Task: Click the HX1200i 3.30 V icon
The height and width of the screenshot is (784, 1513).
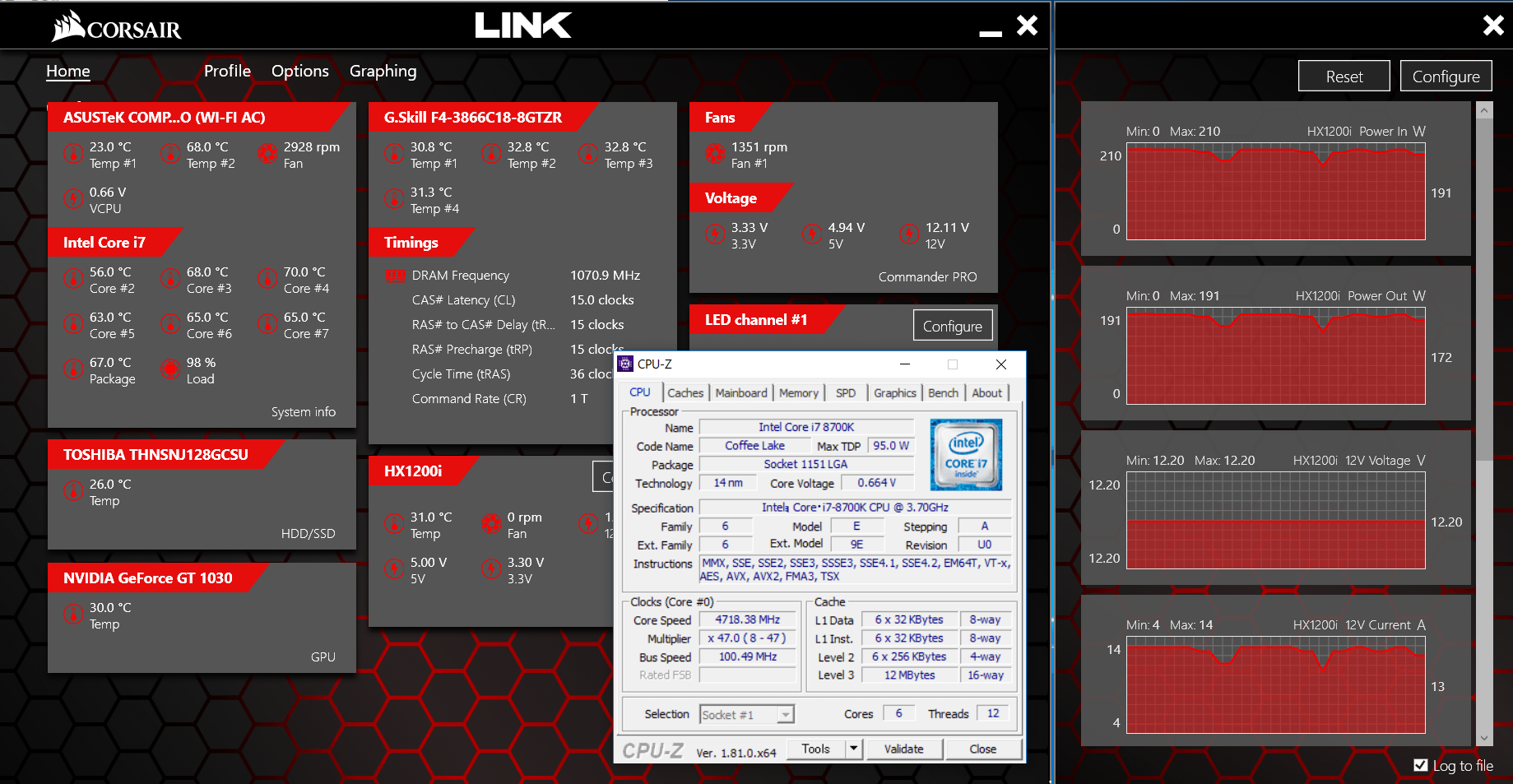Action: tap(491, 568)
